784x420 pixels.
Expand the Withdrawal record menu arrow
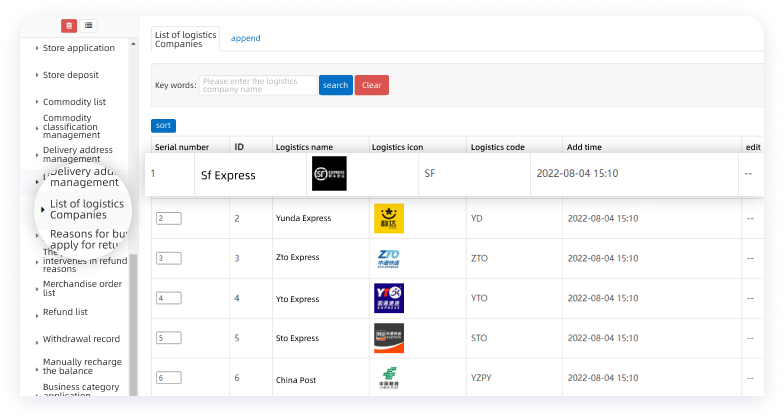point(36,342)
